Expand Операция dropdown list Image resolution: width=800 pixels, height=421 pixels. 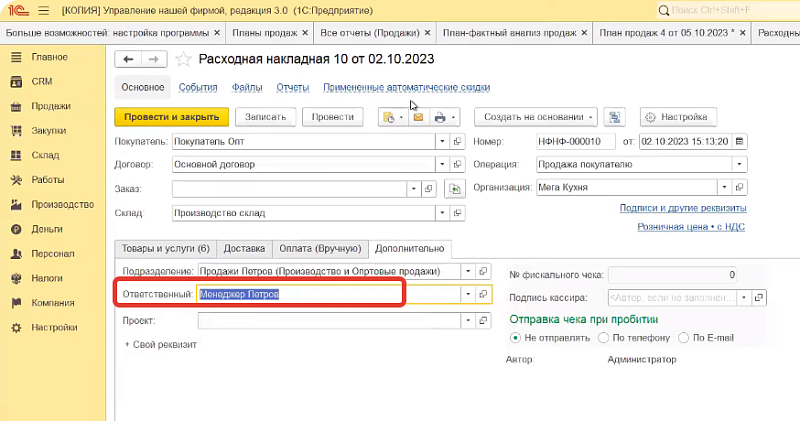(x=739, y=164)
